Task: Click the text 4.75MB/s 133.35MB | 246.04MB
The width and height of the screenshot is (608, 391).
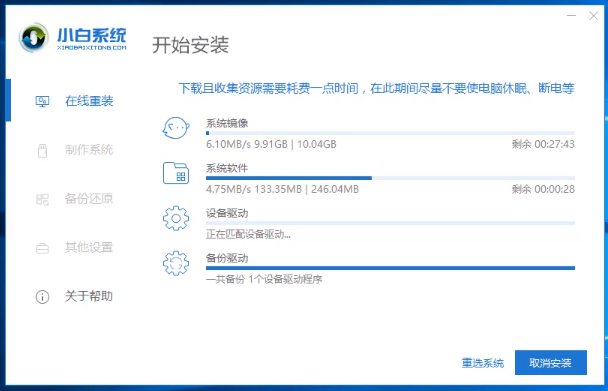Action: [282, 189]
